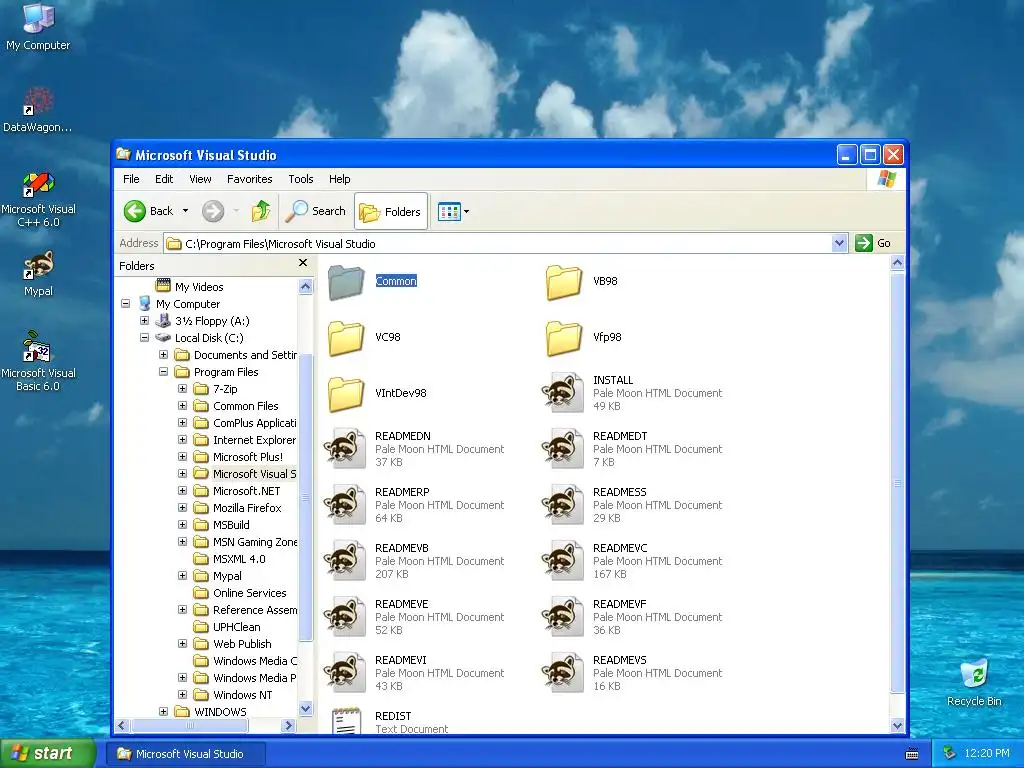Open the Help menu

(340, 179)
